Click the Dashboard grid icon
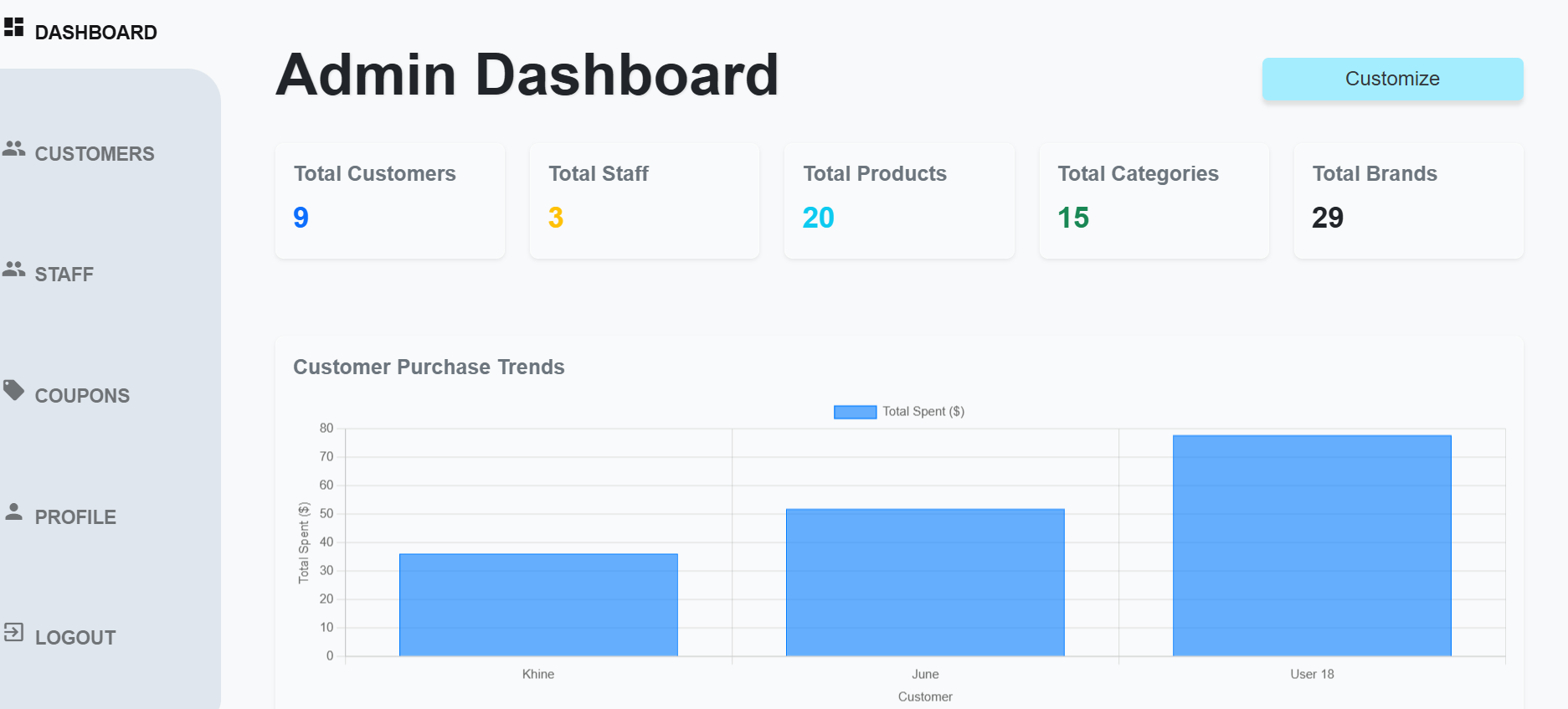 coord(13,28)
